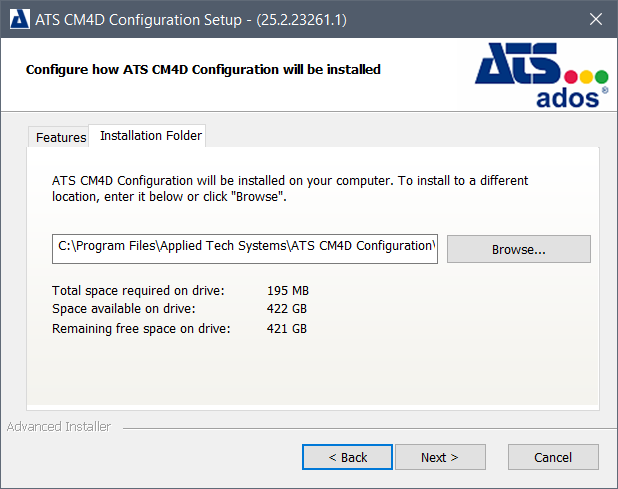
Task: Click the window title text in title bar
Action: 192,19
